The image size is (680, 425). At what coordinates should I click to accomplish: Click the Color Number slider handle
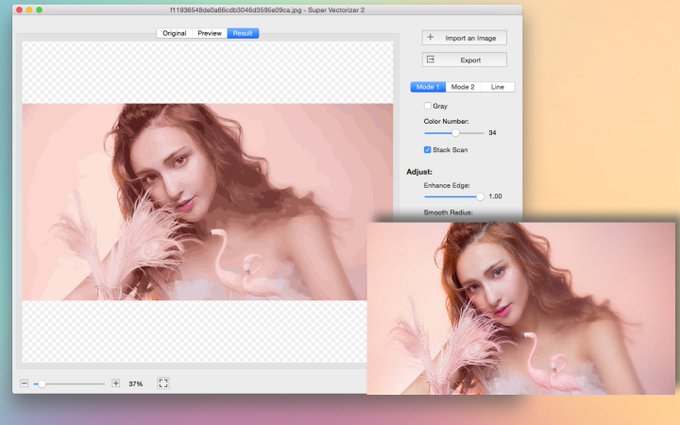tap(455, 133)
